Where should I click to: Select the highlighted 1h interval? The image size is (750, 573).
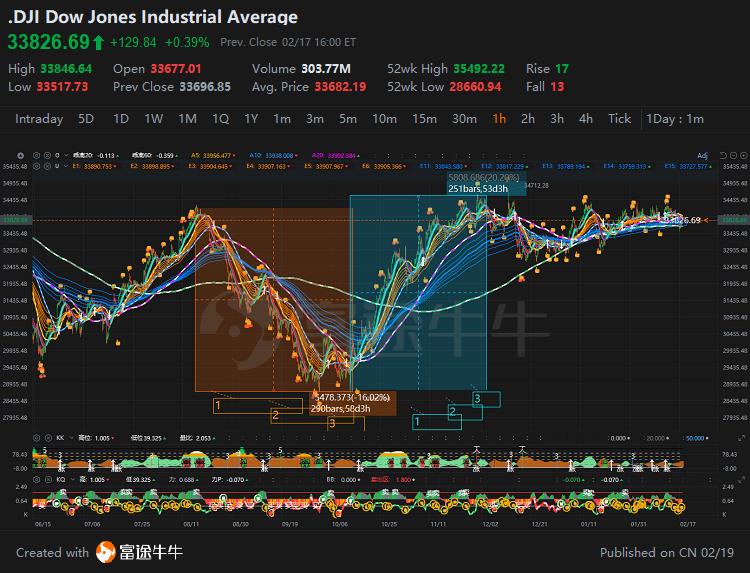click(499, 119)
